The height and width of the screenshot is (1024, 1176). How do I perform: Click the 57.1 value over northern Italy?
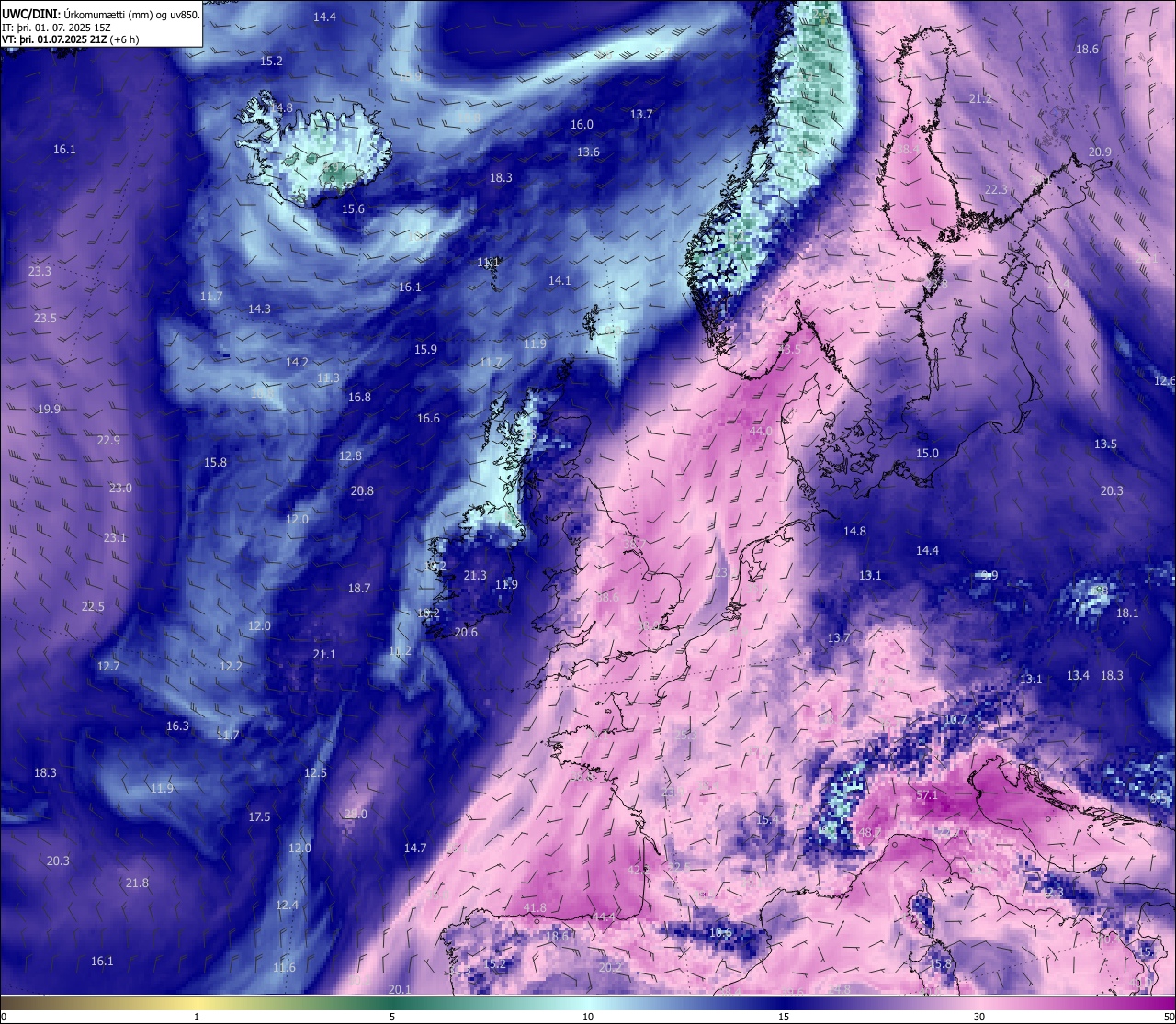(927, 794)
